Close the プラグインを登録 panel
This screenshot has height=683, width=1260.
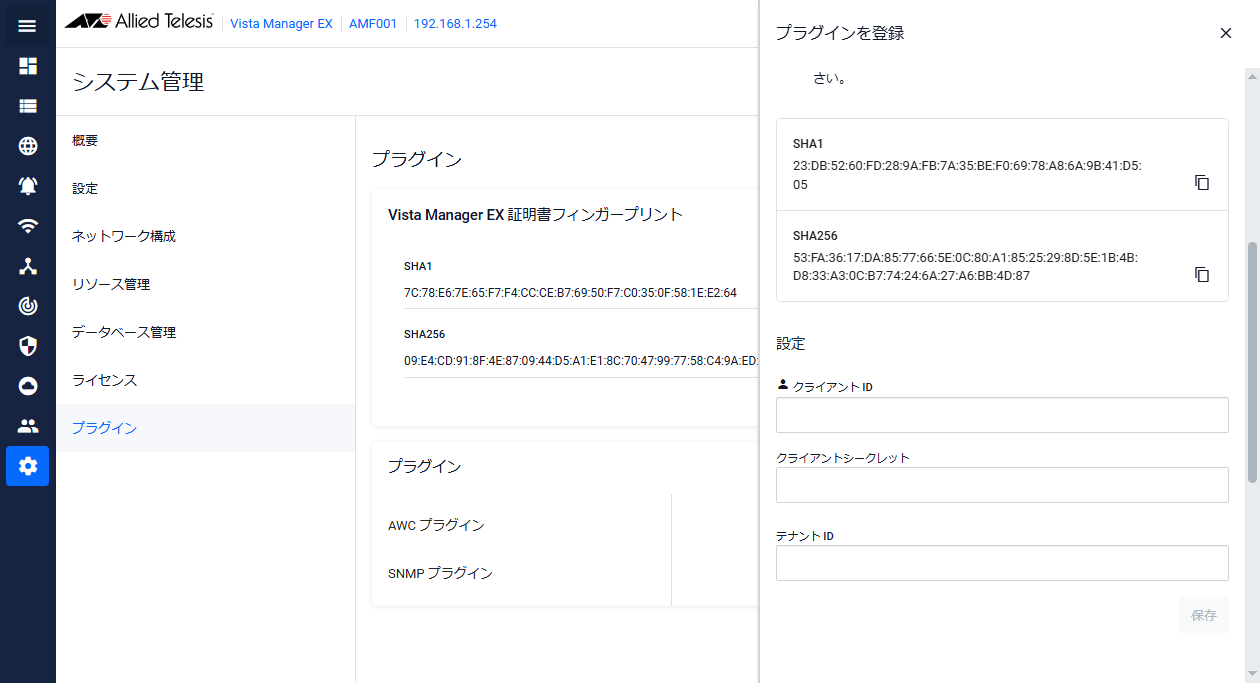(x=1226, y=33)
